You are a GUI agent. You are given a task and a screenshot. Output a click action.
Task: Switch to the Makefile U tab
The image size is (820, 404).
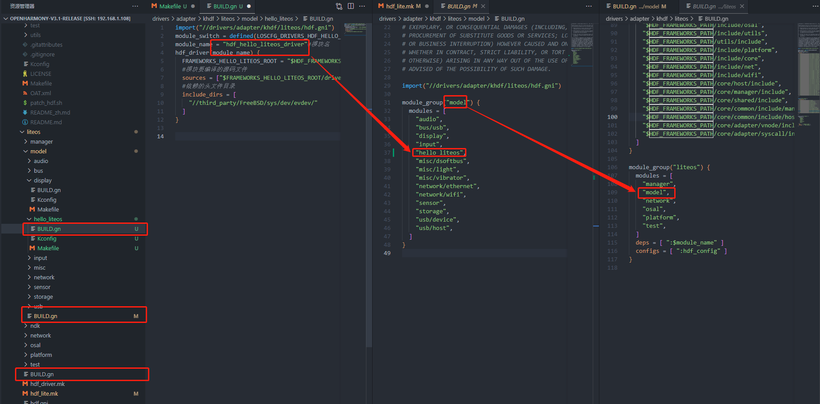pyautogui.click(x=173, y=6)
